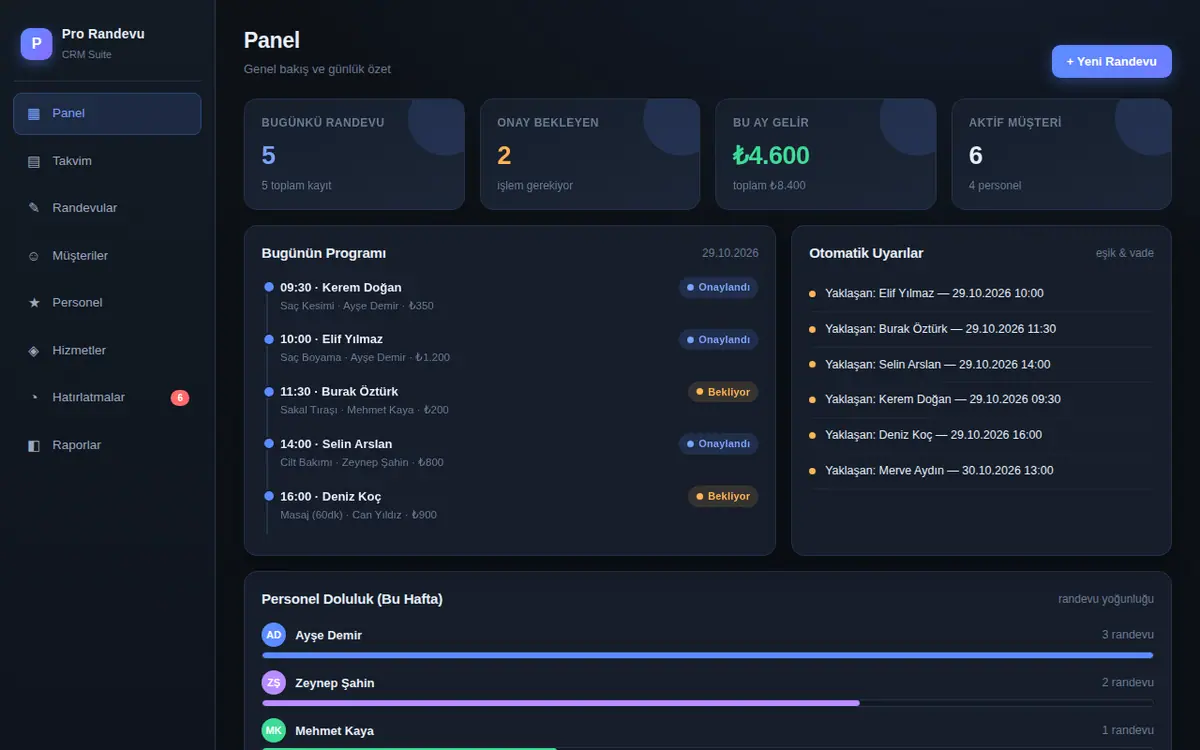Click the Merve Aydın upcoming alert
The image size is (1200, 750).
(981, 471)
